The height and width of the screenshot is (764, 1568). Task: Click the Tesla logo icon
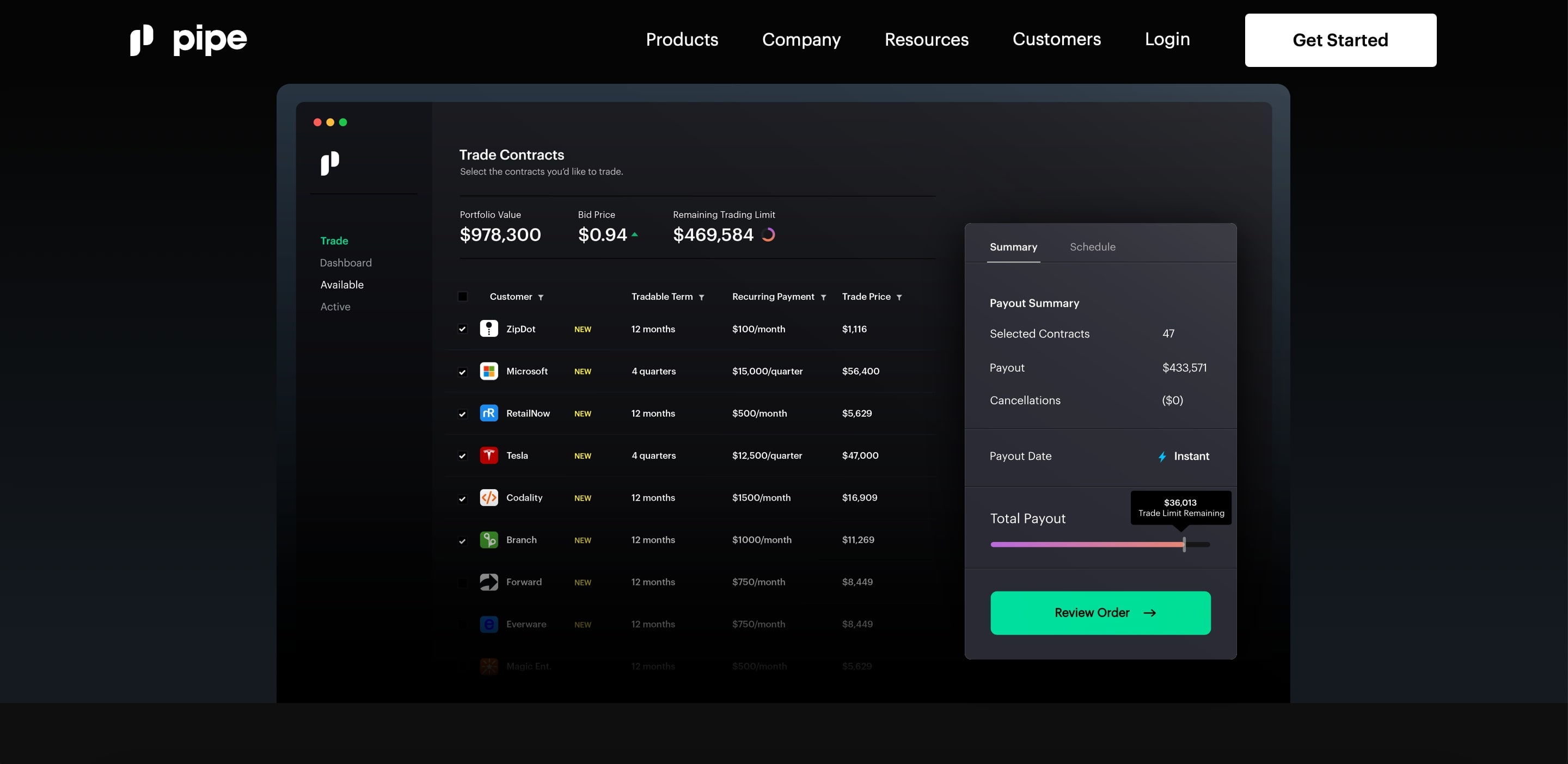[489, 455]
